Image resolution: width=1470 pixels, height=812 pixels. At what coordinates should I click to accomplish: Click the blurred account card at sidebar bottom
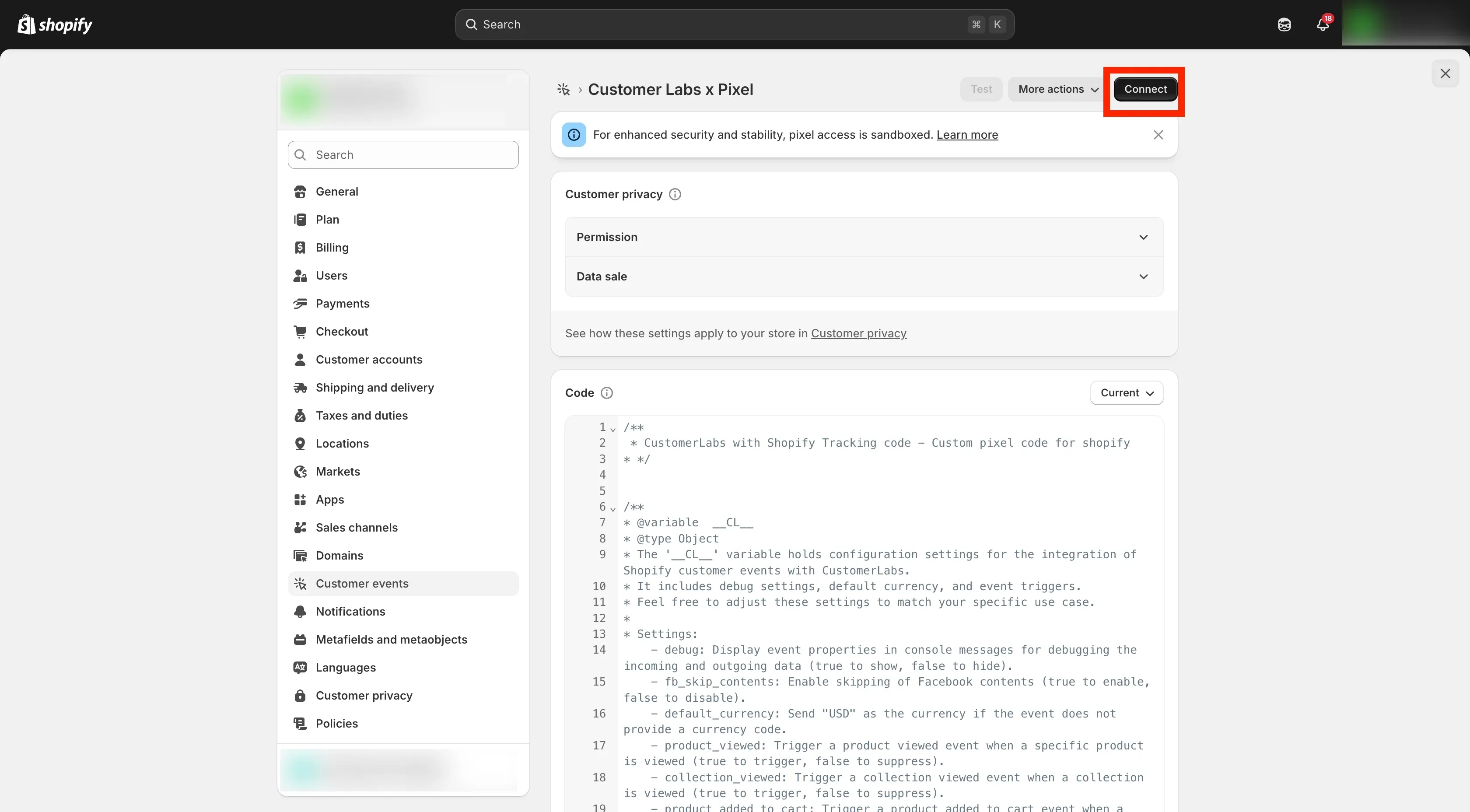point(403,769)
